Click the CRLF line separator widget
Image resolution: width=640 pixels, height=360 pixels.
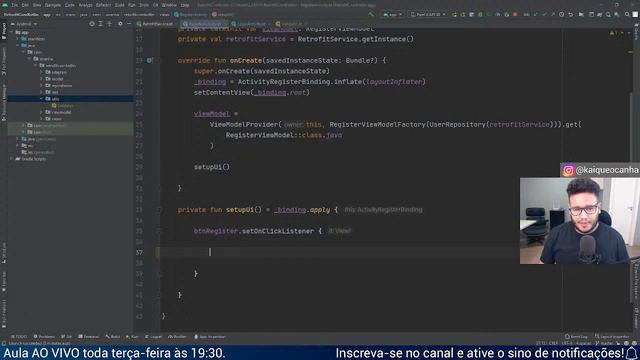[553, 343]
